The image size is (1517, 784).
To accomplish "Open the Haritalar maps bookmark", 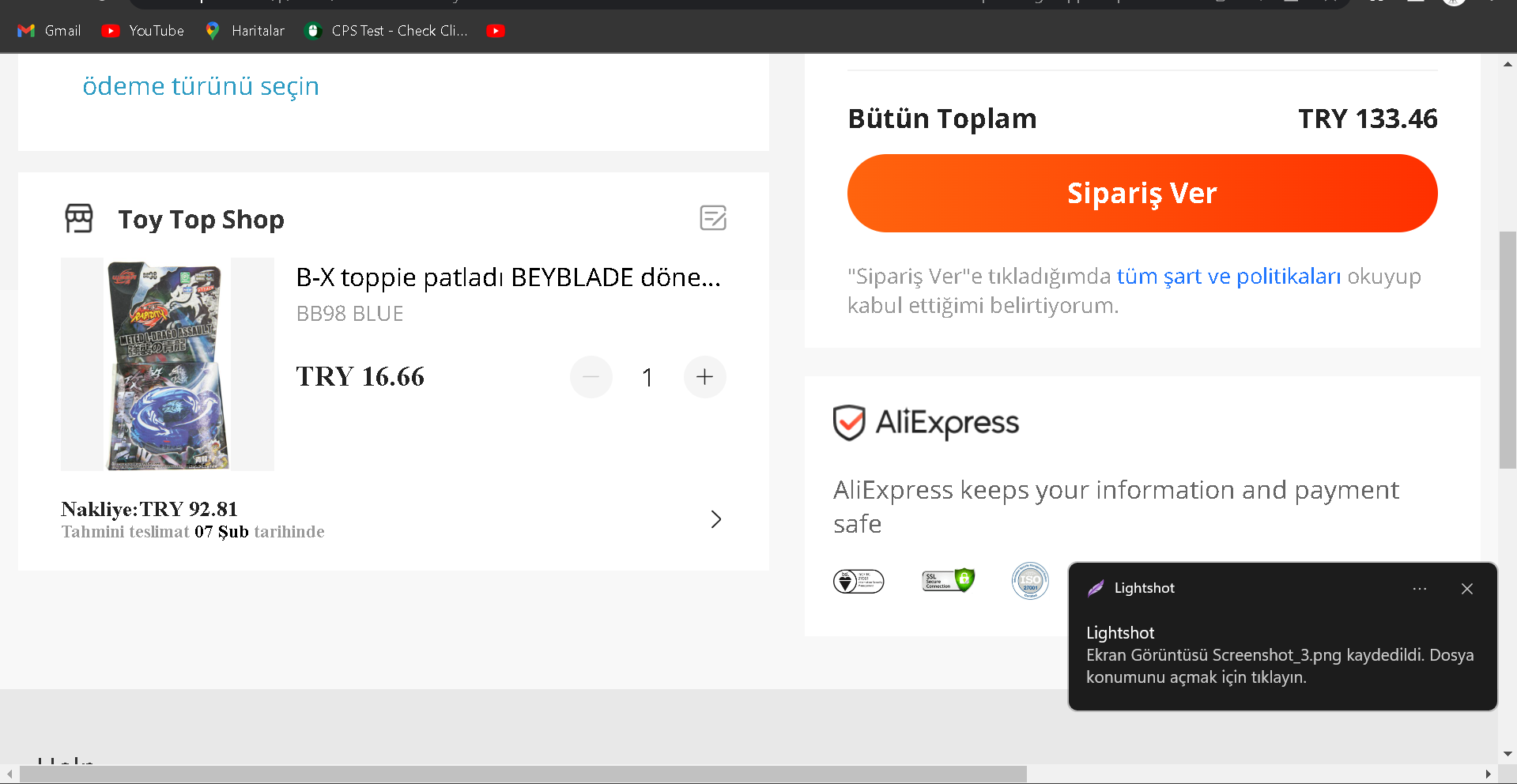I will (245, 31).
